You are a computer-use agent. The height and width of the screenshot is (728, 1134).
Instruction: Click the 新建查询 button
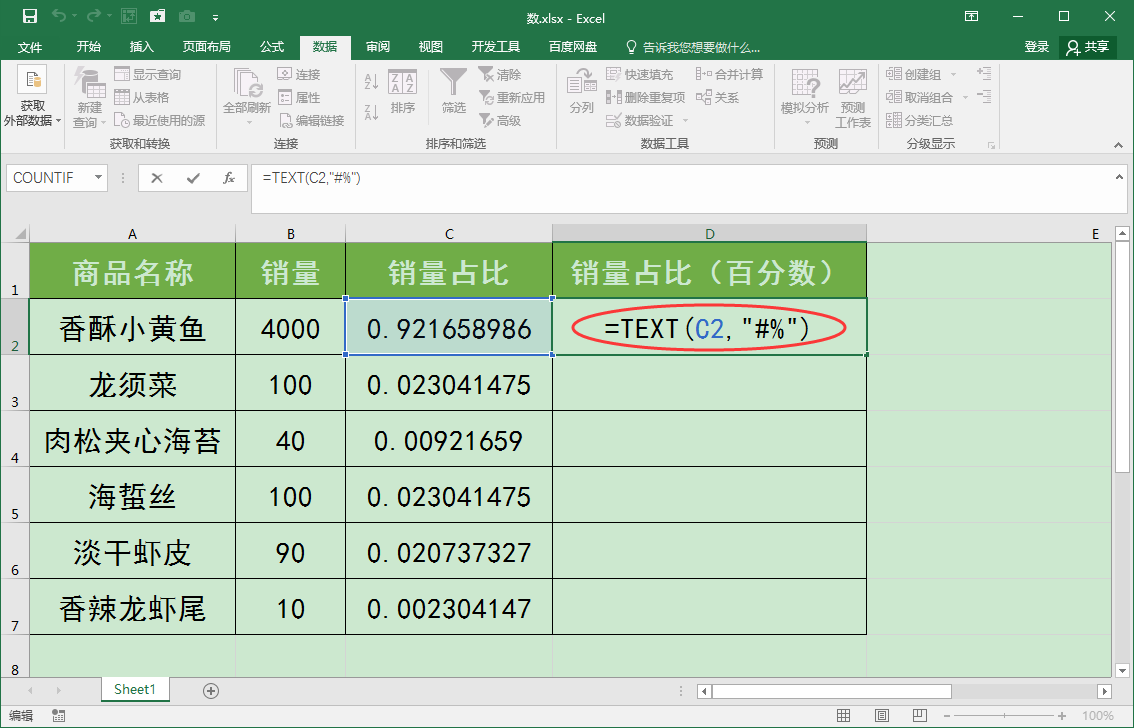[x=89, y=99]
